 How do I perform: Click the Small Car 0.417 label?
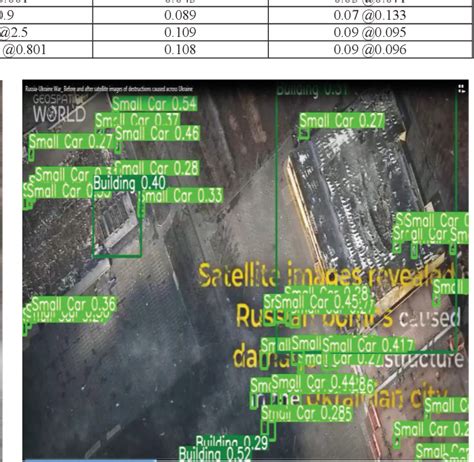click(368, 345)
